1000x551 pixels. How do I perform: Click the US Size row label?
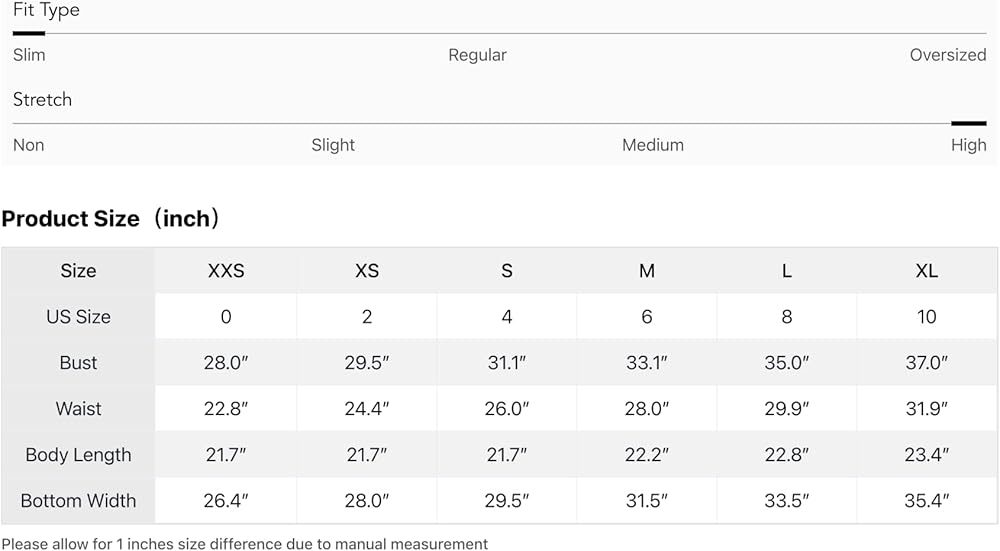click(78, 317)
